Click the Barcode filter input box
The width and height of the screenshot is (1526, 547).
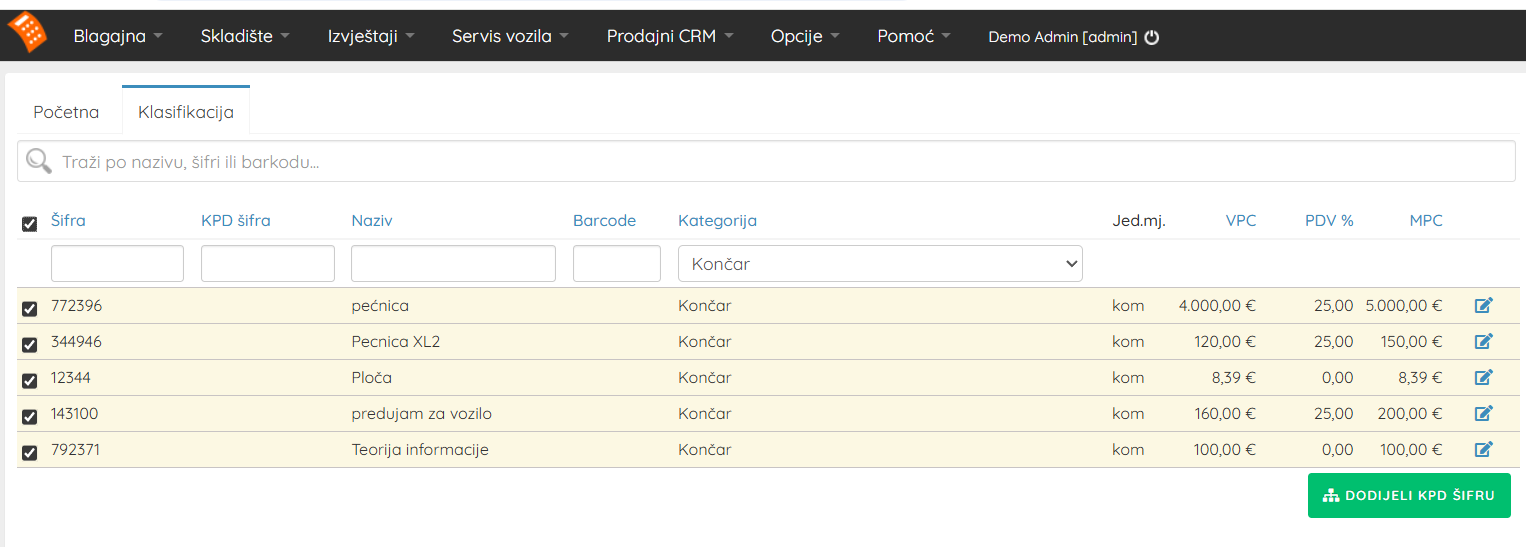coord(617,264)
